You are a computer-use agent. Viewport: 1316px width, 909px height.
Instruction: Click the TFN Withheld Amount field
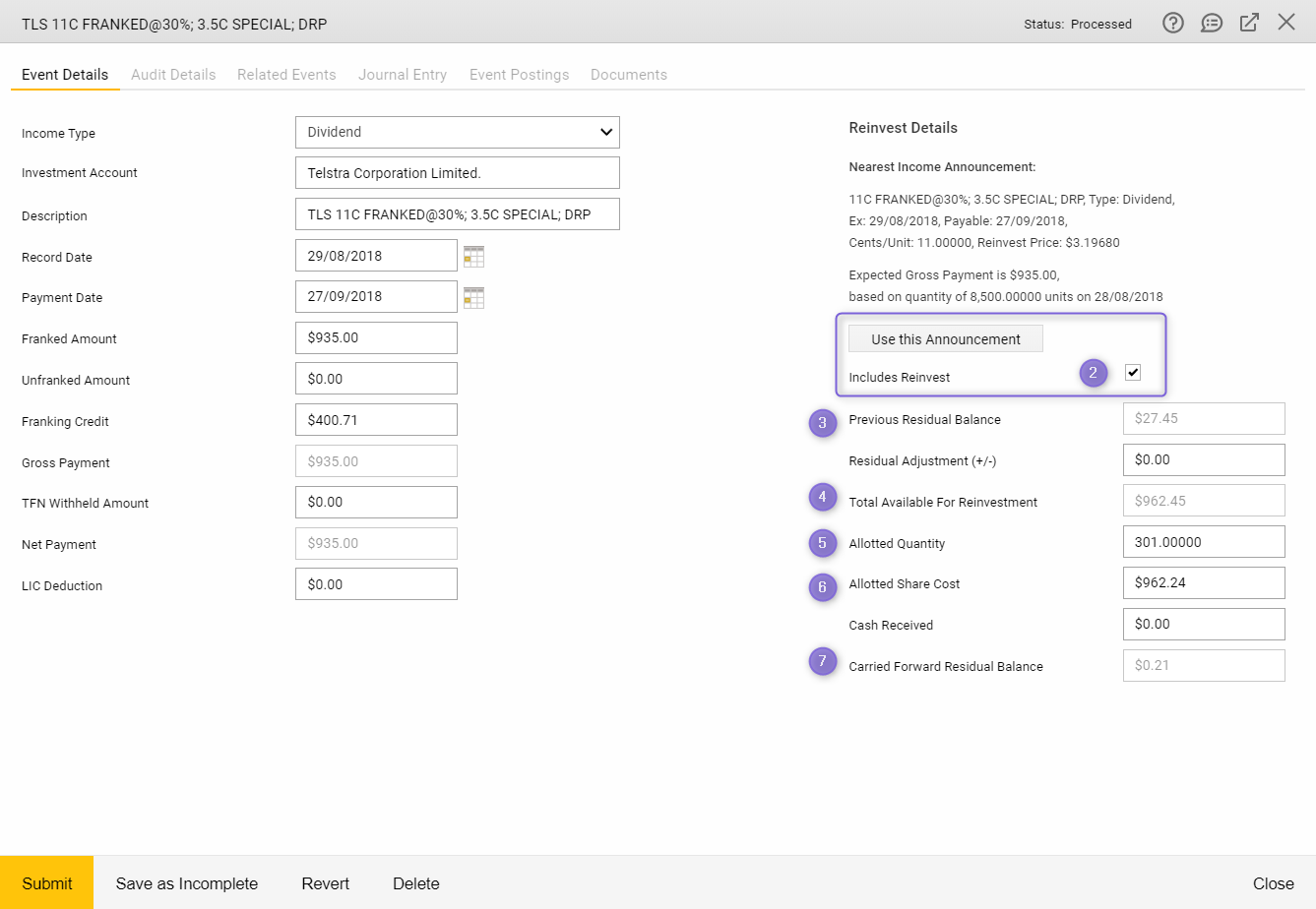pos(376,502)
